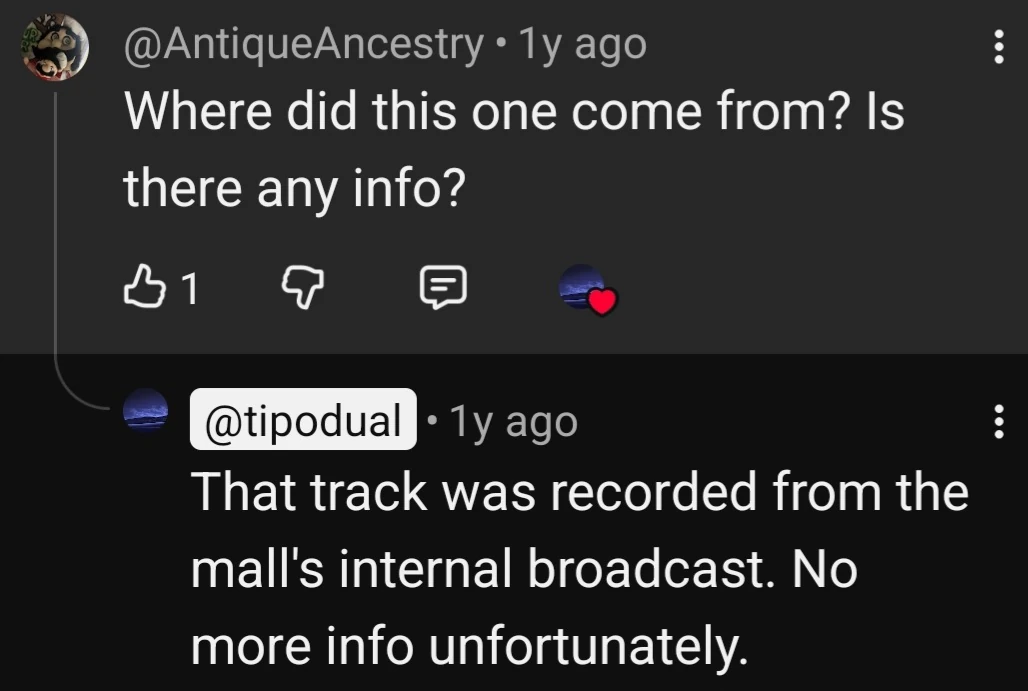
Task: Open tipodual's avatar beside the reply
Action: (147, 409)
